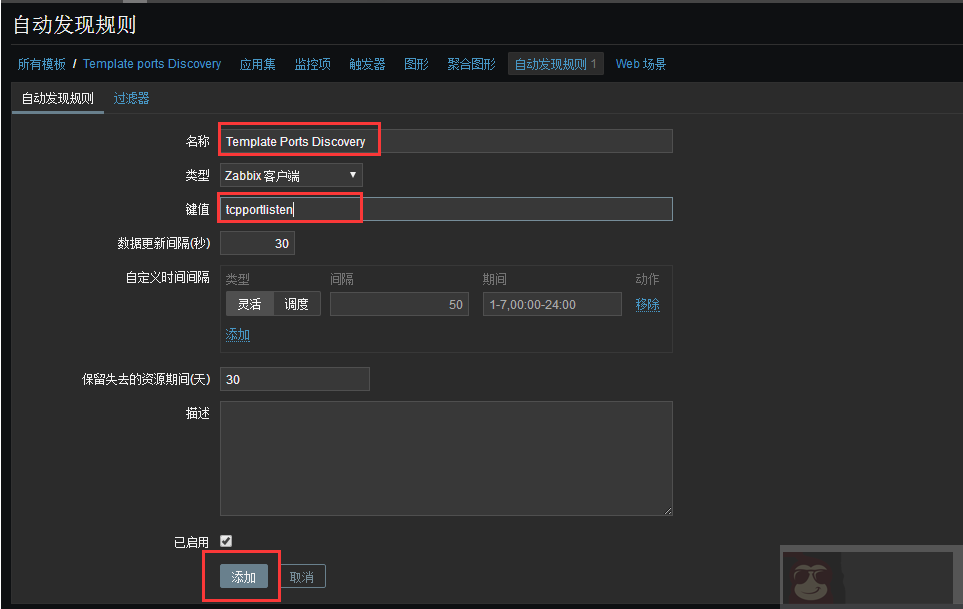Screen dimensions: 963x609
Task: Switch to the 过滤器 tab
Action: point(131,98)
